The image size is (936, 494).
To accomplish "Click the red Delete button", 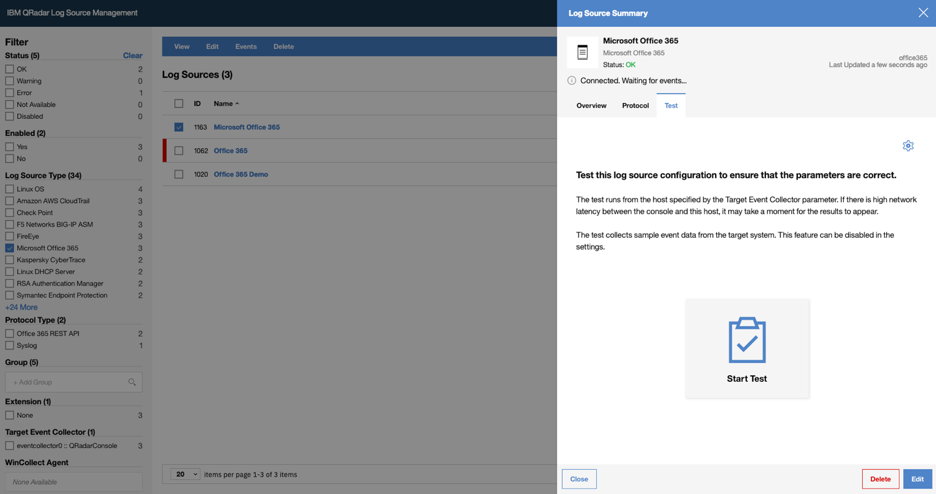I will tap(880, 479).
